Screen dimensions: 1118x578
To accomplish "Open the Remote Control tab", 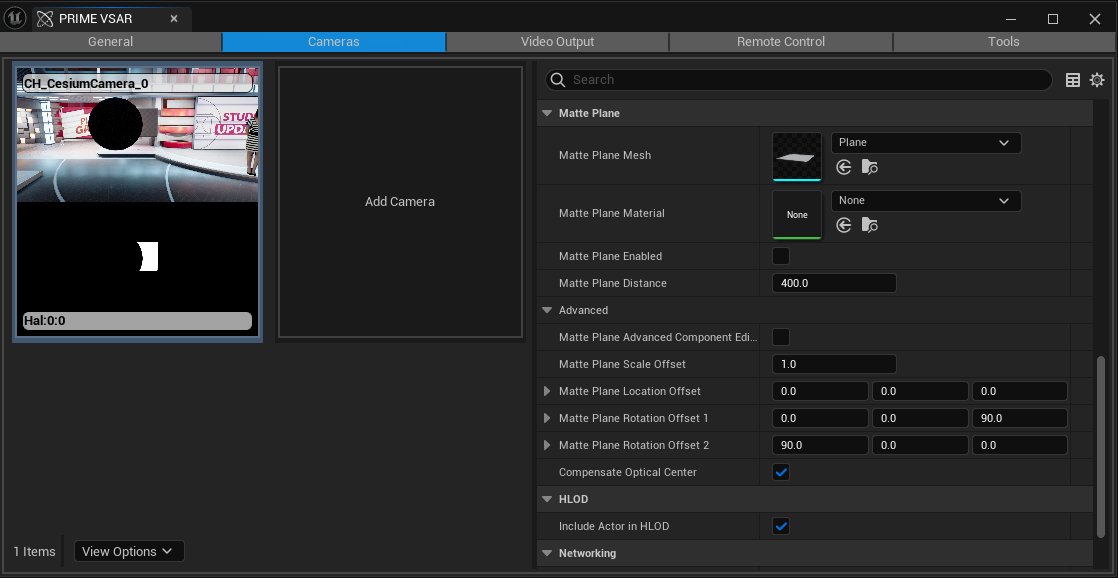I will pos(780,42).
